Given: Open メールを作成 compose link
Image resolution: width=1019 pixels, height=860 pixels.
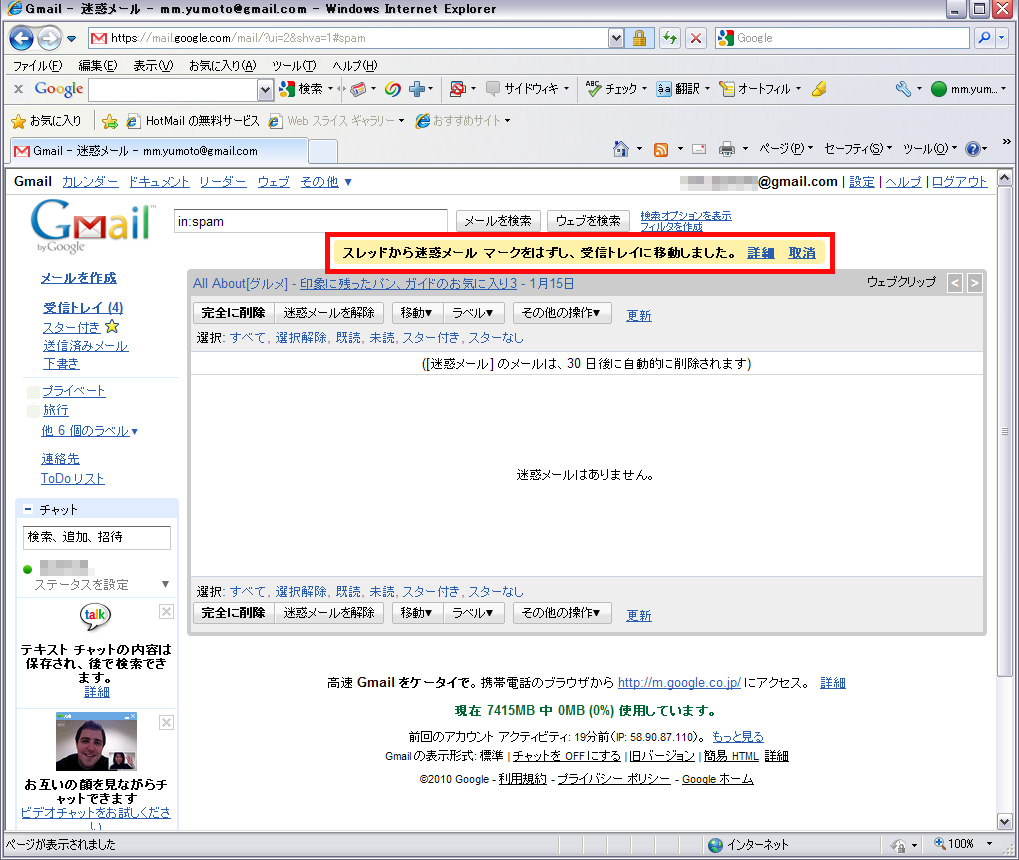Looking at the screenshot, I should click(x=79, y=278).
